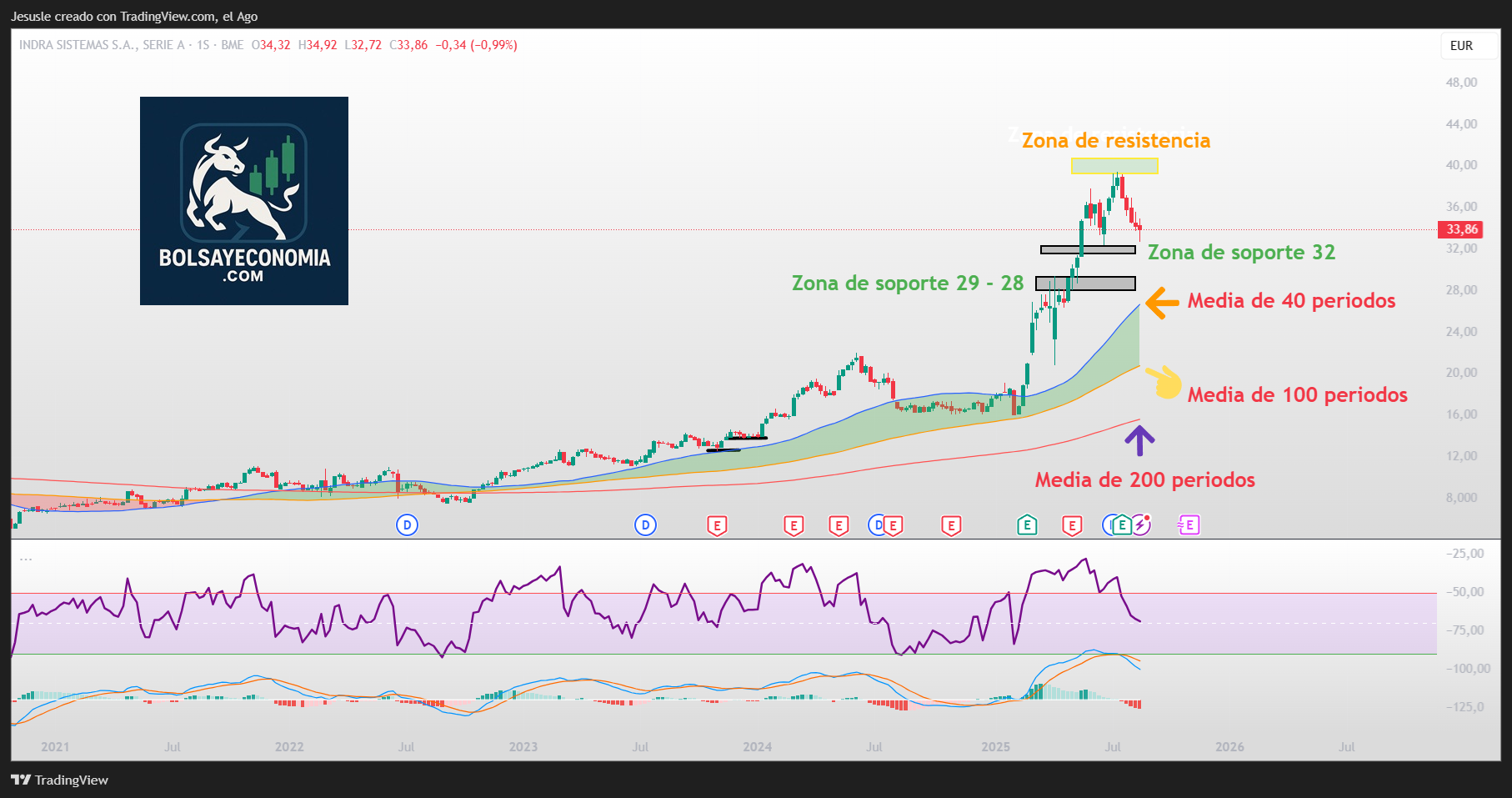Click the −50,00 indicator axis label

(1464, 592)
